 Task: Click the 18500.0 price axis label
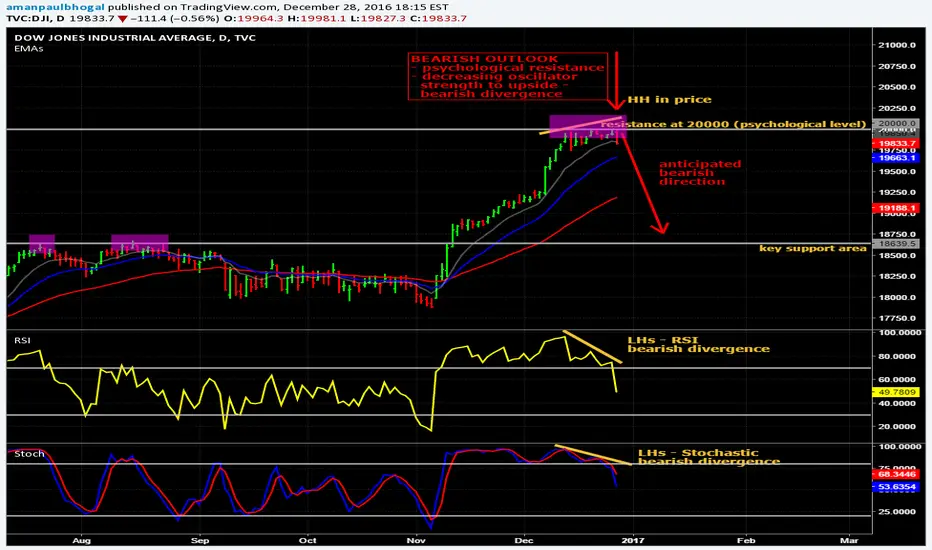point(897,256)
